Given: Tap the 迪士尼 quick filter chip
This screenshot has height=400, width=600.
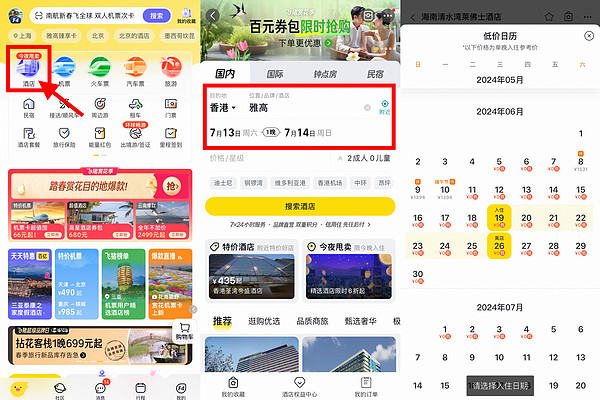Looking at the screenshot, I should [x=223, y=183].
